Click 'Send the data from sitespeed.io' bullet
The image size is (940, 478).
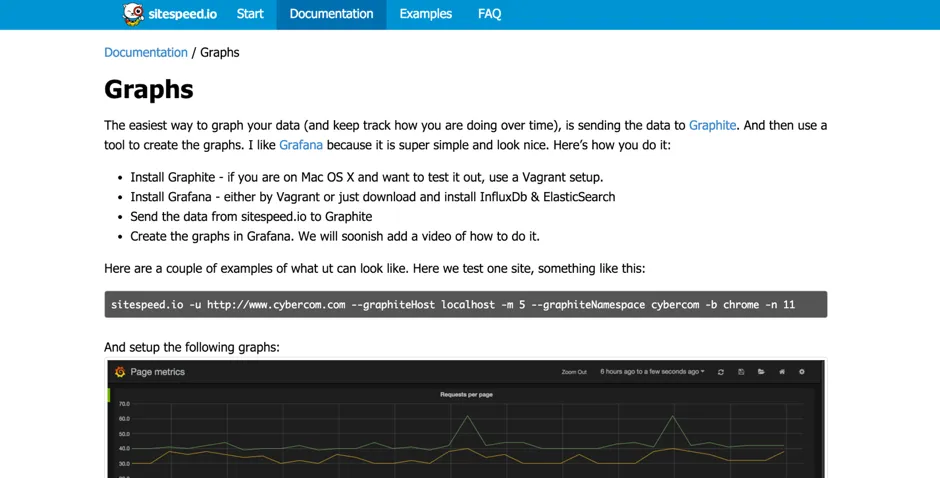point(251,217)
